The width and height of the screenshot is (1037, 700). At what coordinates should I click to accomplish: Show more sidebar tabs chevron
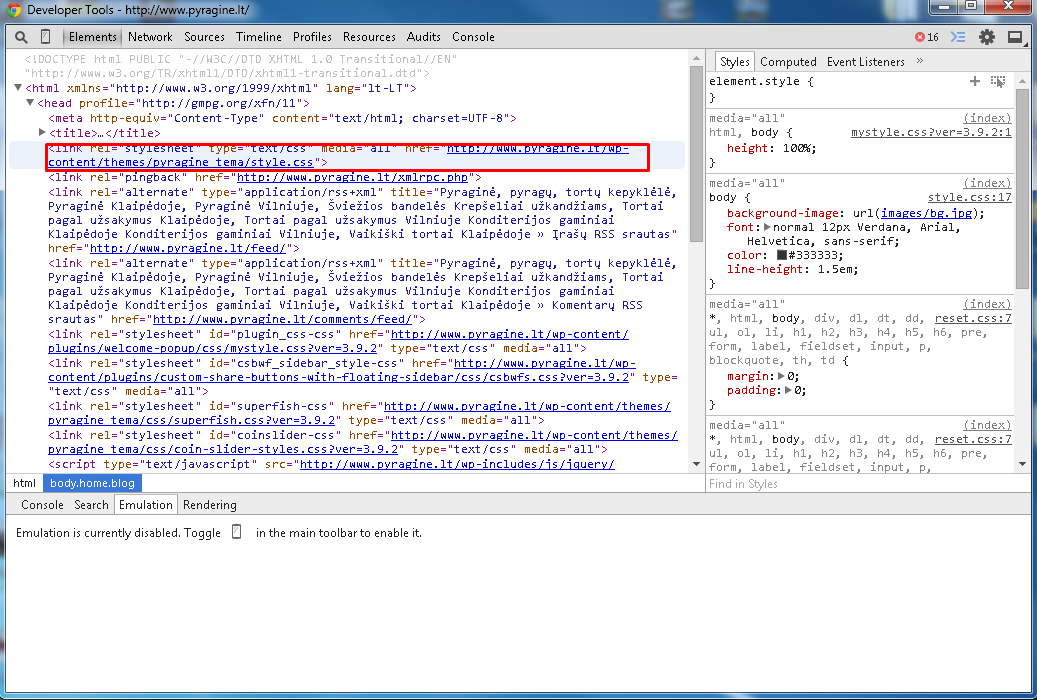[x=920, y=61]
